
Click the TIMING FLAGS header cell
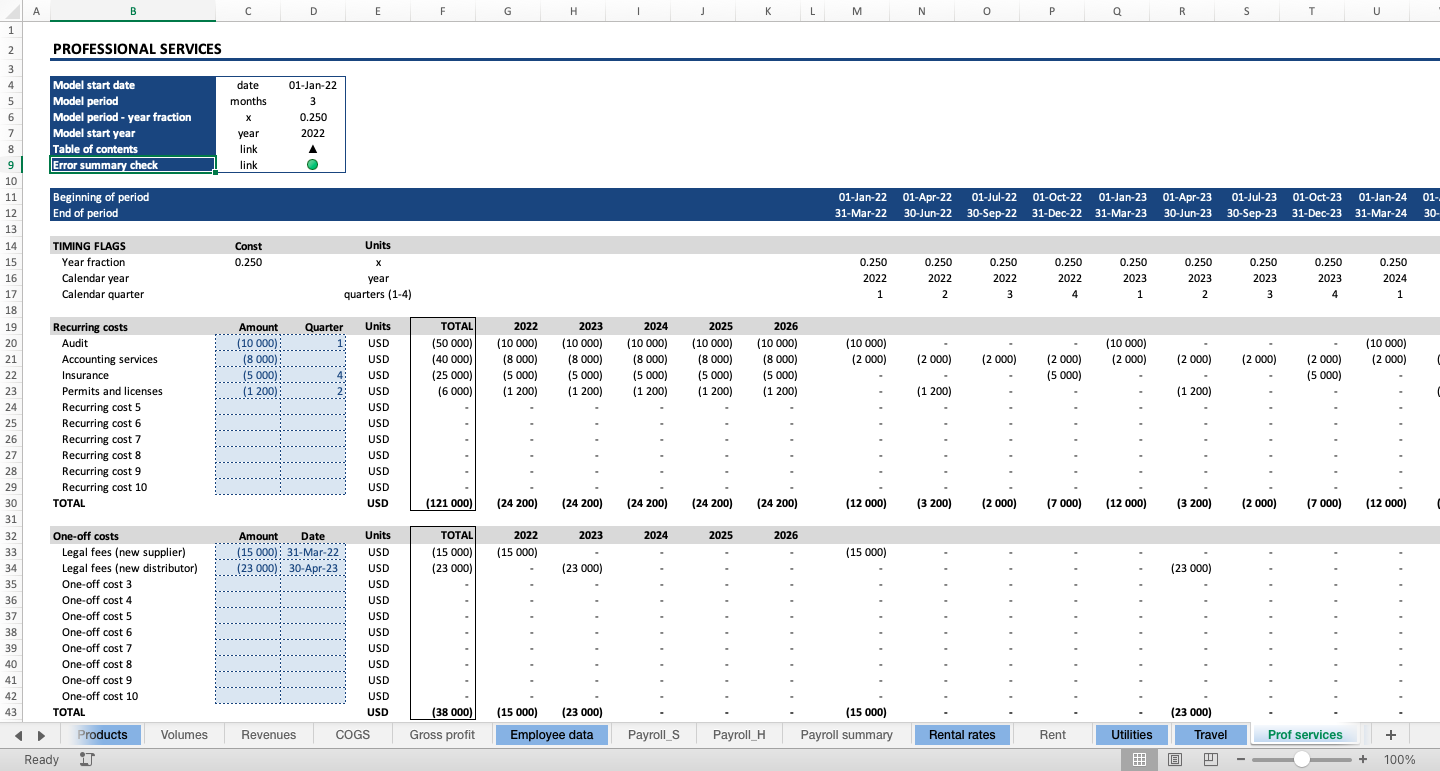coord(133,246)
